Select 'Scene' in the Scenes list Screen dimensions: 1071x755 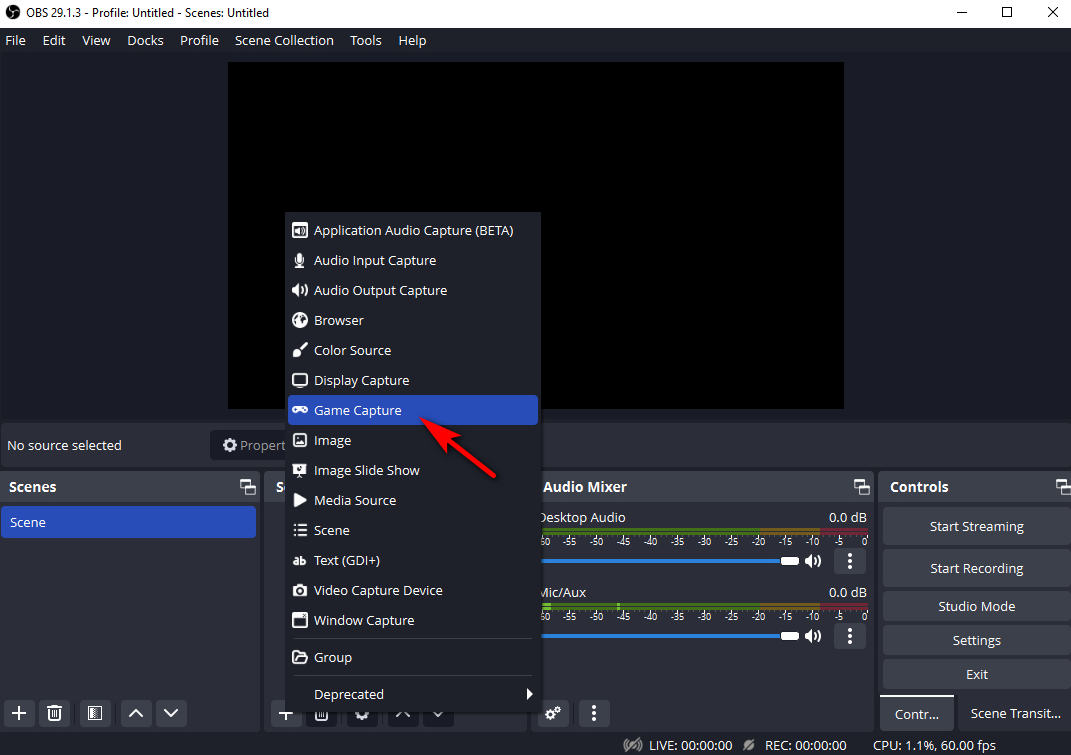pos(128,522)
